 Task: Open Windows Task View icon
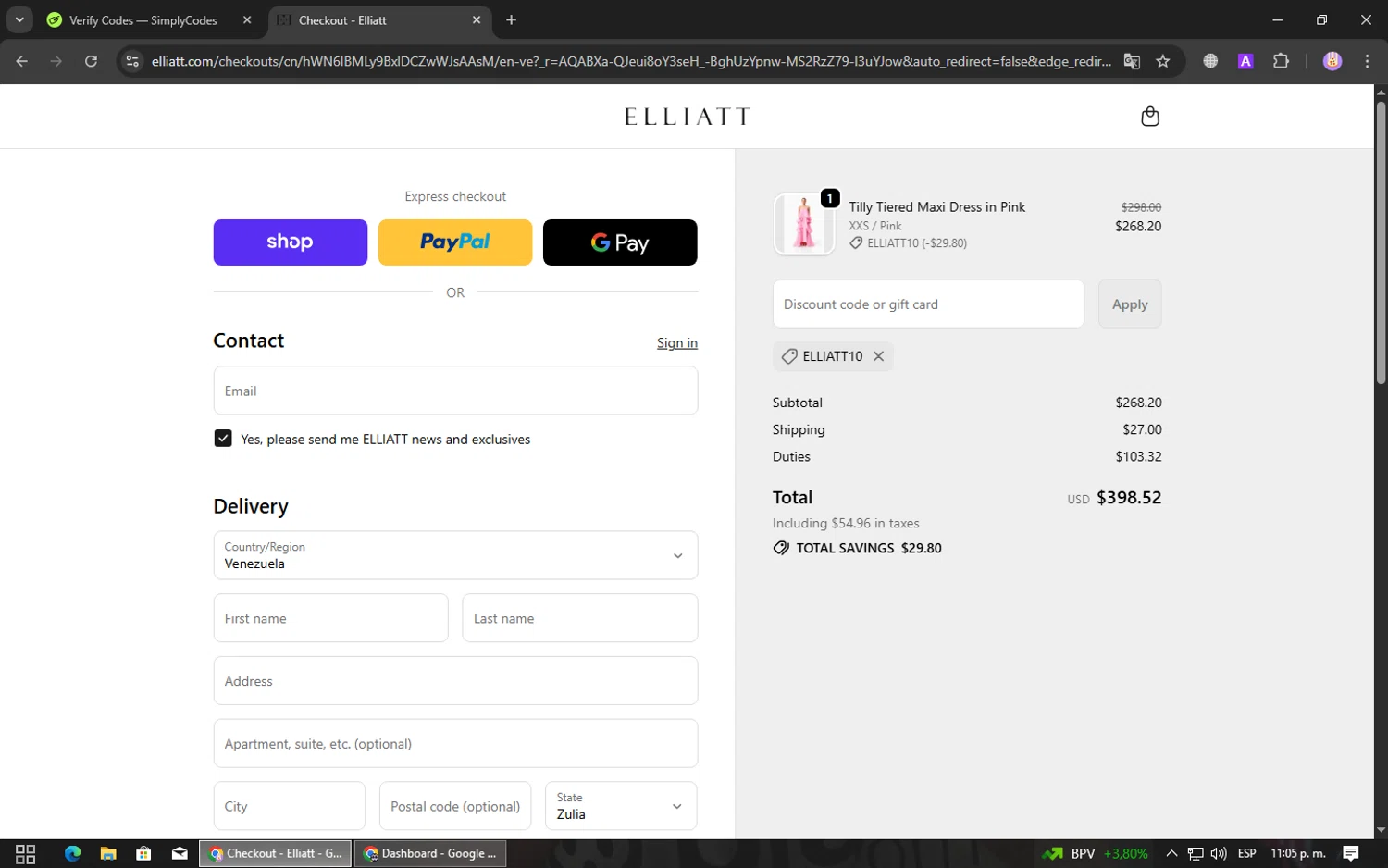point(26,853)
